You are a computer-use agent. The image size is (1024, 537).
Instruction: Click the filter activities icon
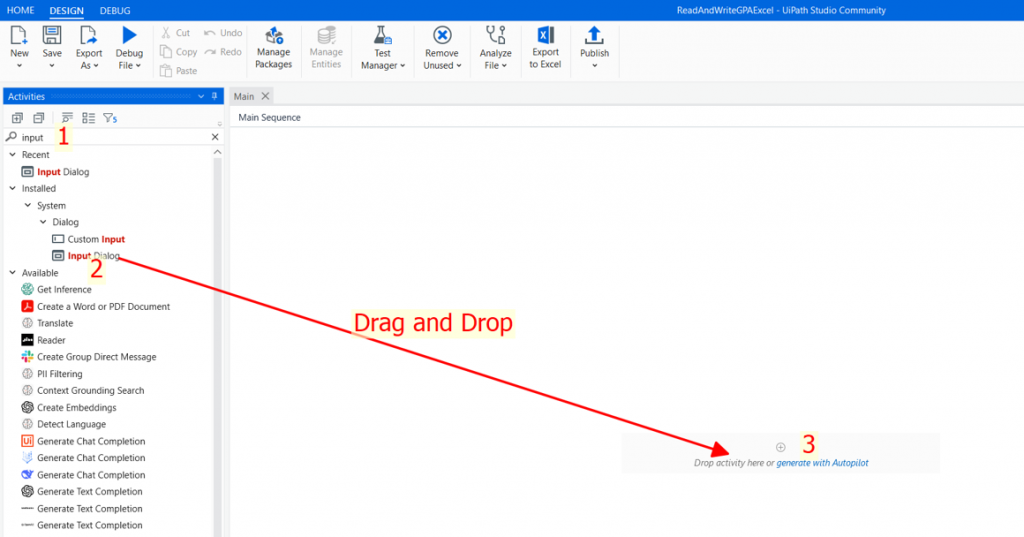(x=110, y=118)
